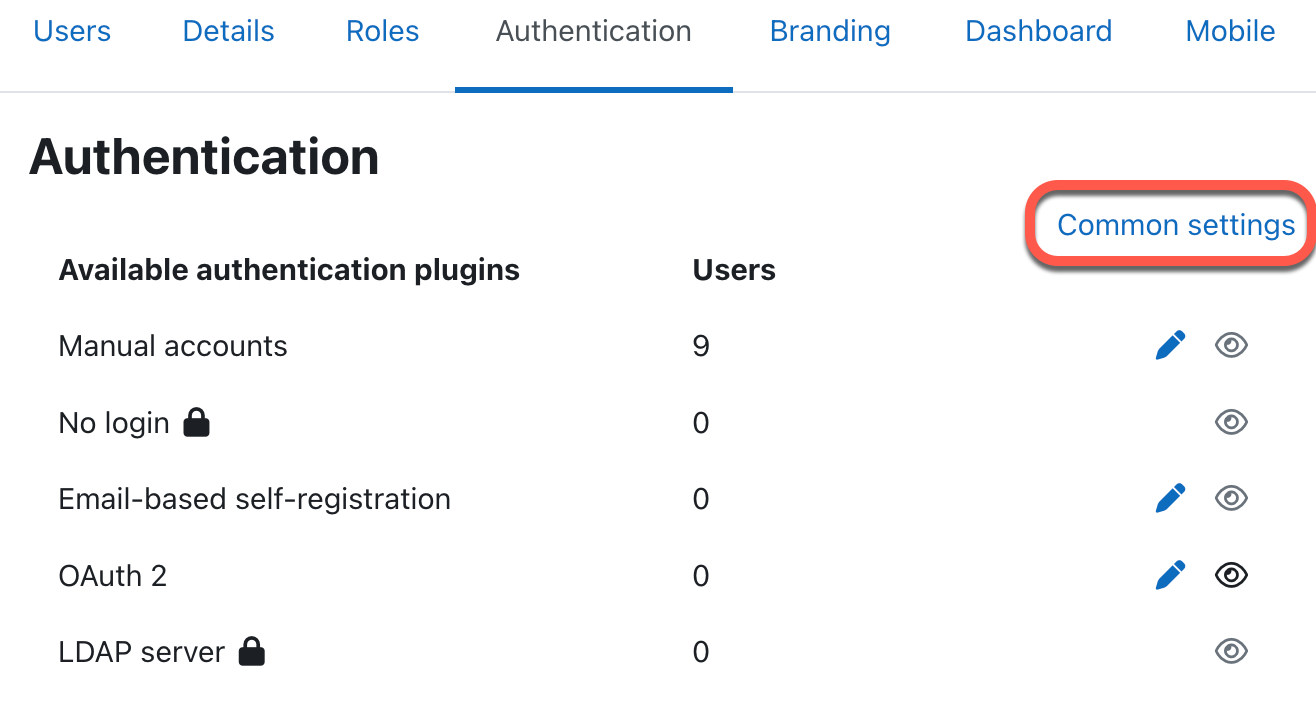Click the Manual accounts user count 9
Viewport: 1316px width, 702px height.
[x=701, y=346]
